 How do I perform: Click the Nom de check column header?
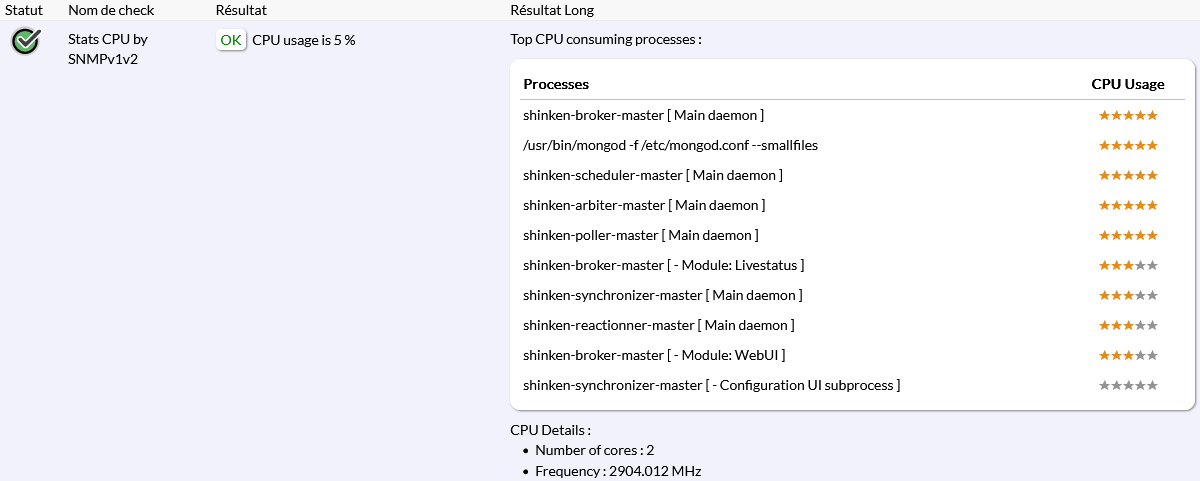point(111,10)
